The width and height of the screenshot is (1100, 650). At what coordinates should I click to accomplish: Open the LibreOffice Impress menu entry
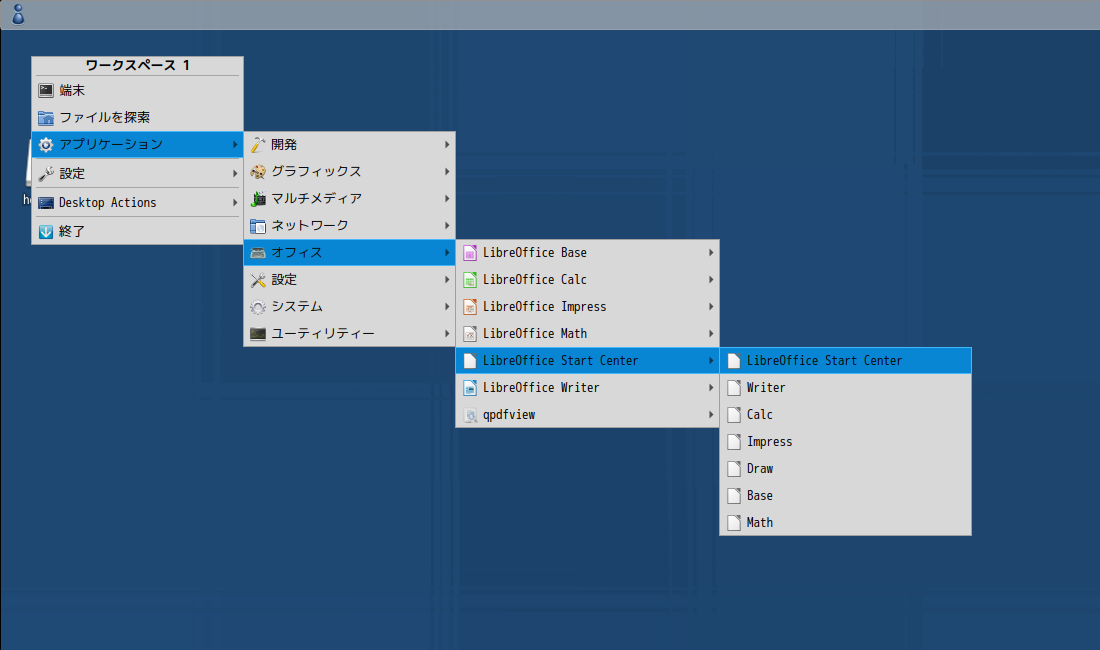coord(587,306)
